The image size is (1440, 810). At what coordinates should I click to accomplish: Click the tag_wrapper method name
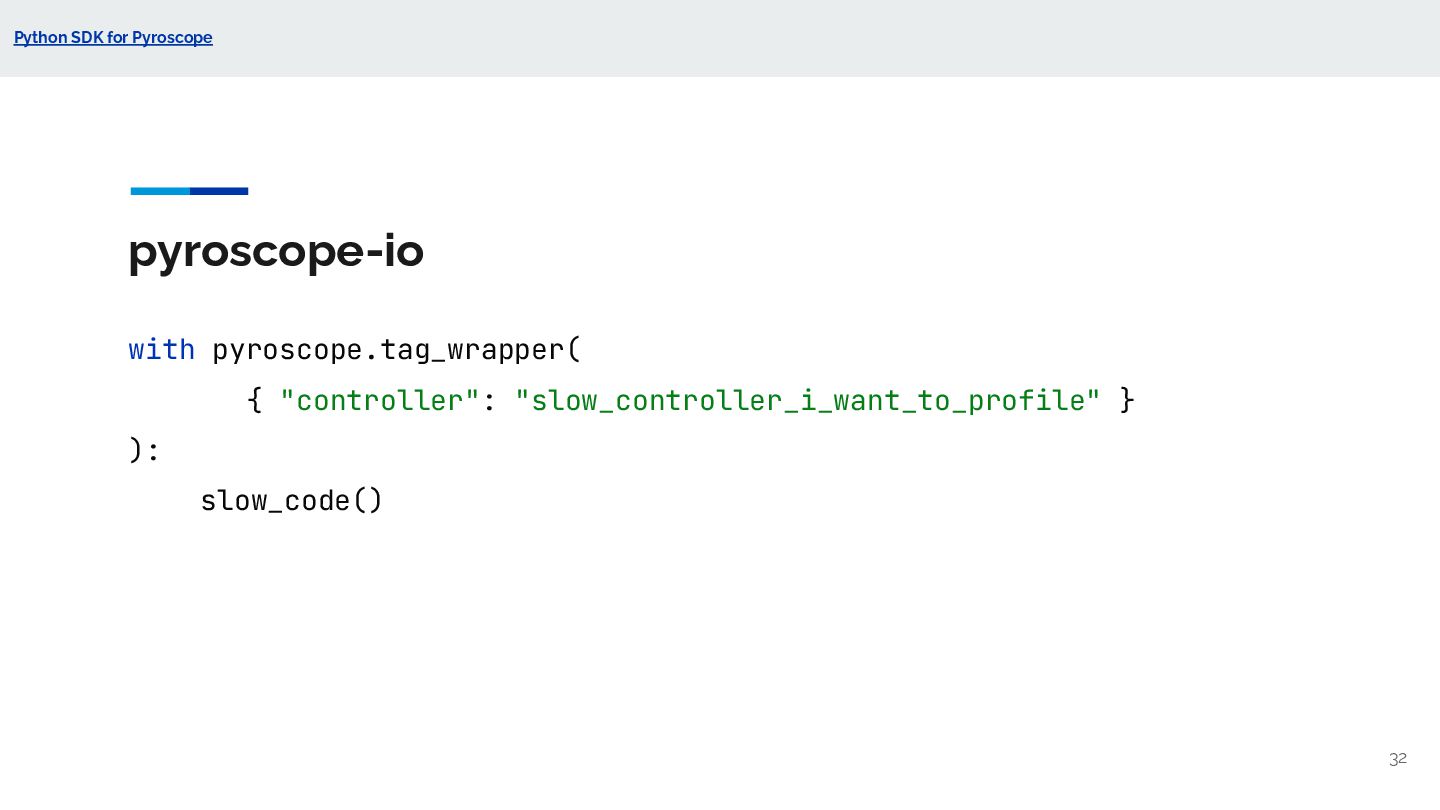472,351
